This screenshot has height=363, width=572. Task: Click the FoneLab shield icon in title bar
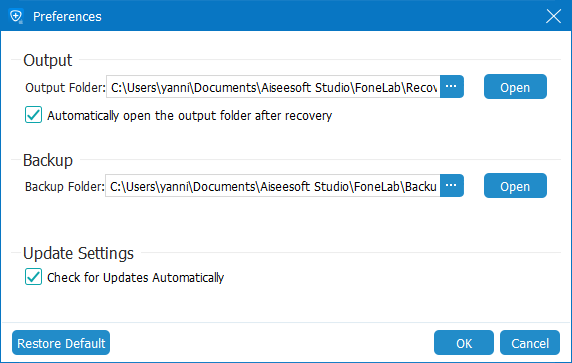coord(16,16)
